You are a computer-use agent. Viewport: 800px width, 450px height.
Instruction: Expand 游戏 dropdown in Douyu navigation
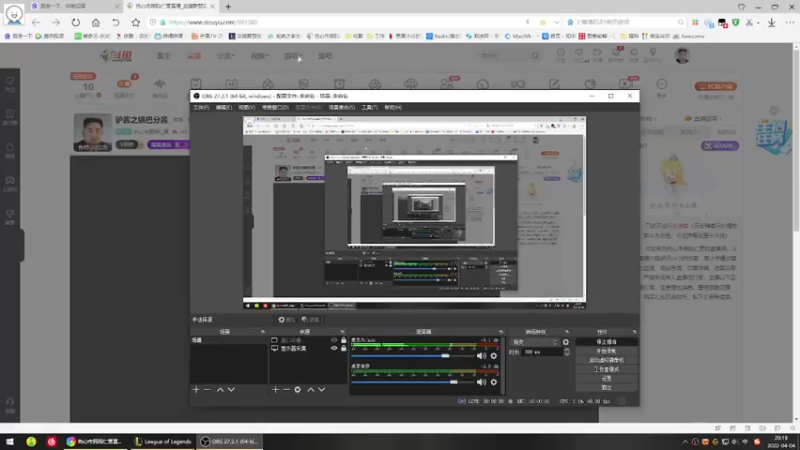coord(292,56)
